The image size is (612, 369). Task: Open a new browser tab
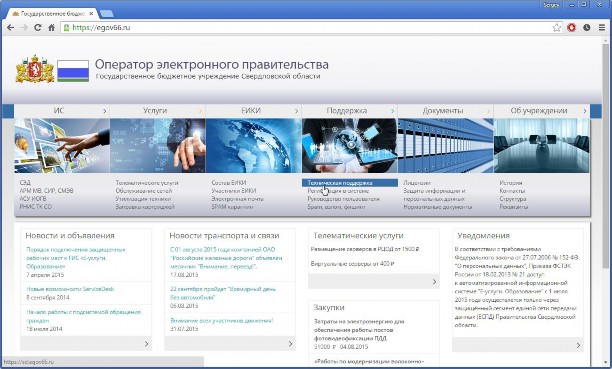pos(106,14)
